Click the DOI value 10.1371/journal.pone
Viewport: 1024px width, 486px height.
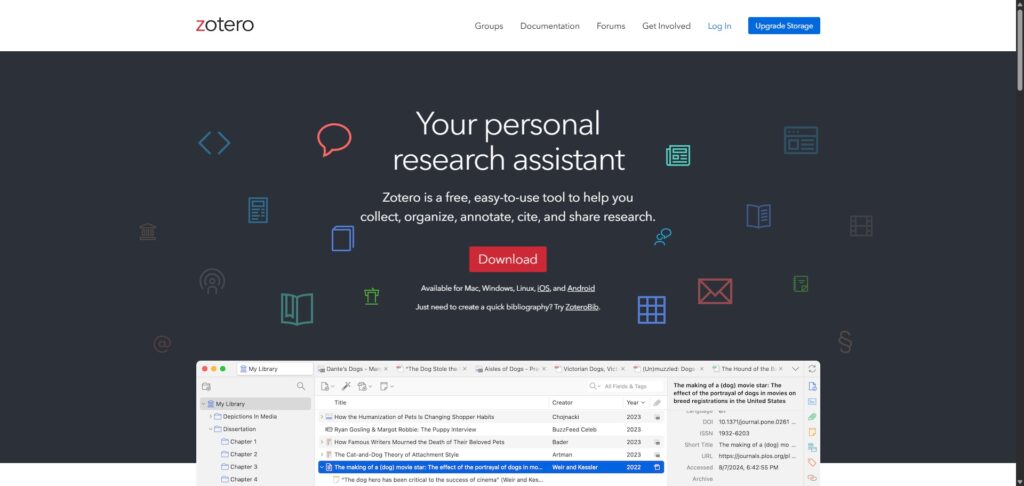757,422
